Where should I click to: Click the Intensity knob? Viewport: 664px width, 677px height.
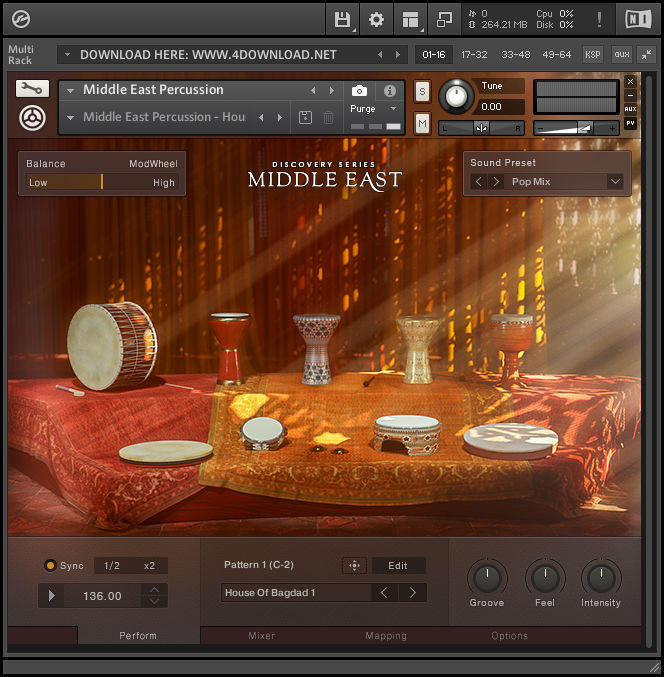click(601, 579)
